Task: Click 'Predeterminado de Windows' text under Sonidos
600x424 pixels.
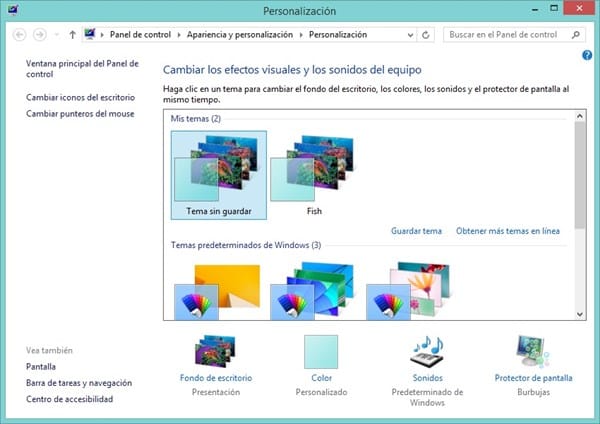Action: 427,397
